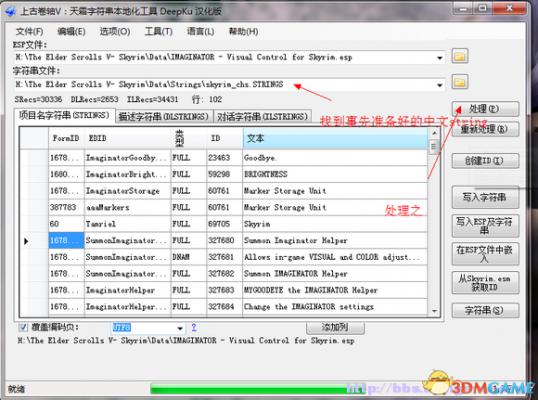This screenshot has height=400, width=538.
Task: Select the "Goodbye." text cell
Action: (335, 158)
